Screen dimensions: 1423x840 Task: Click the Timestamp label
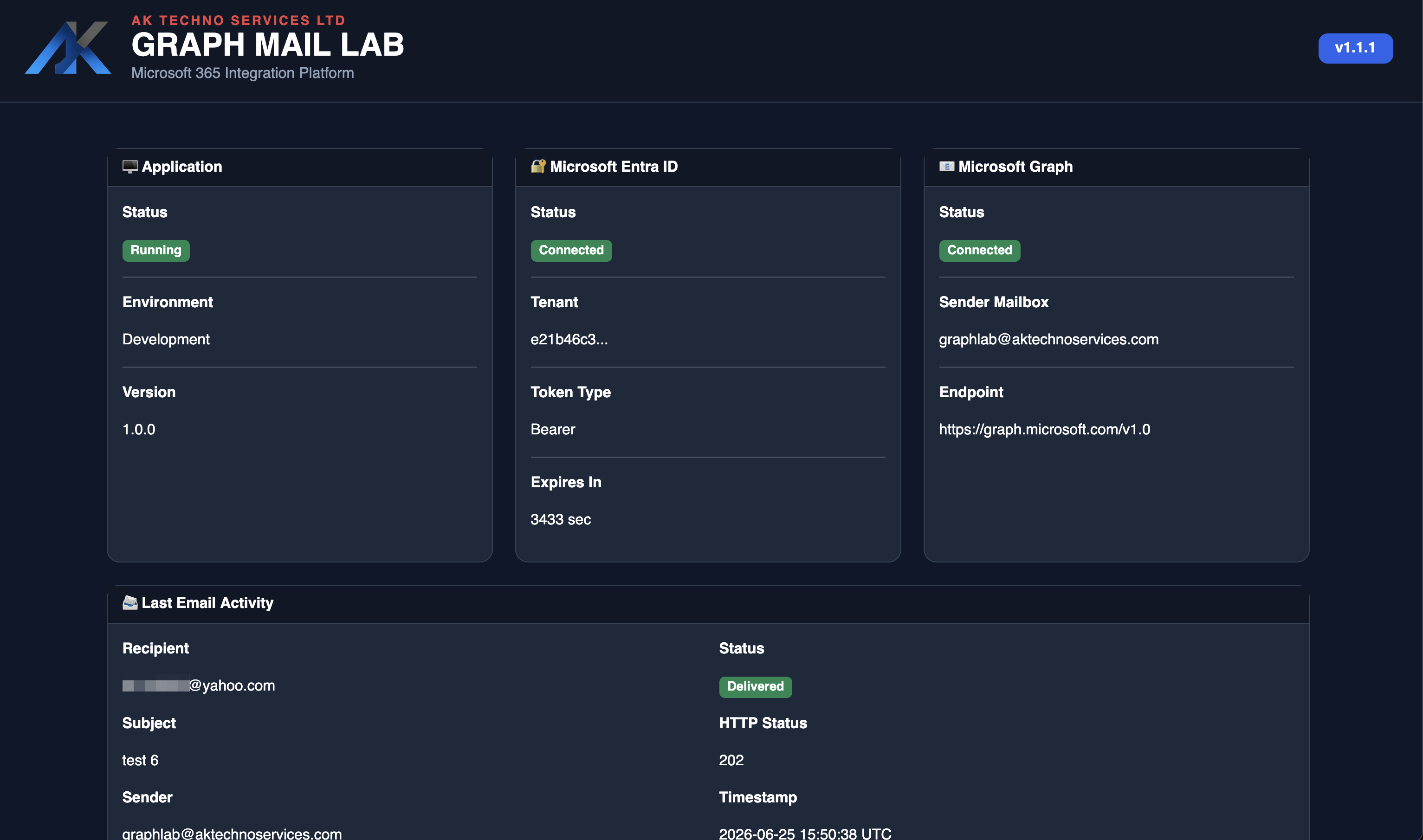tap(758, 798)
